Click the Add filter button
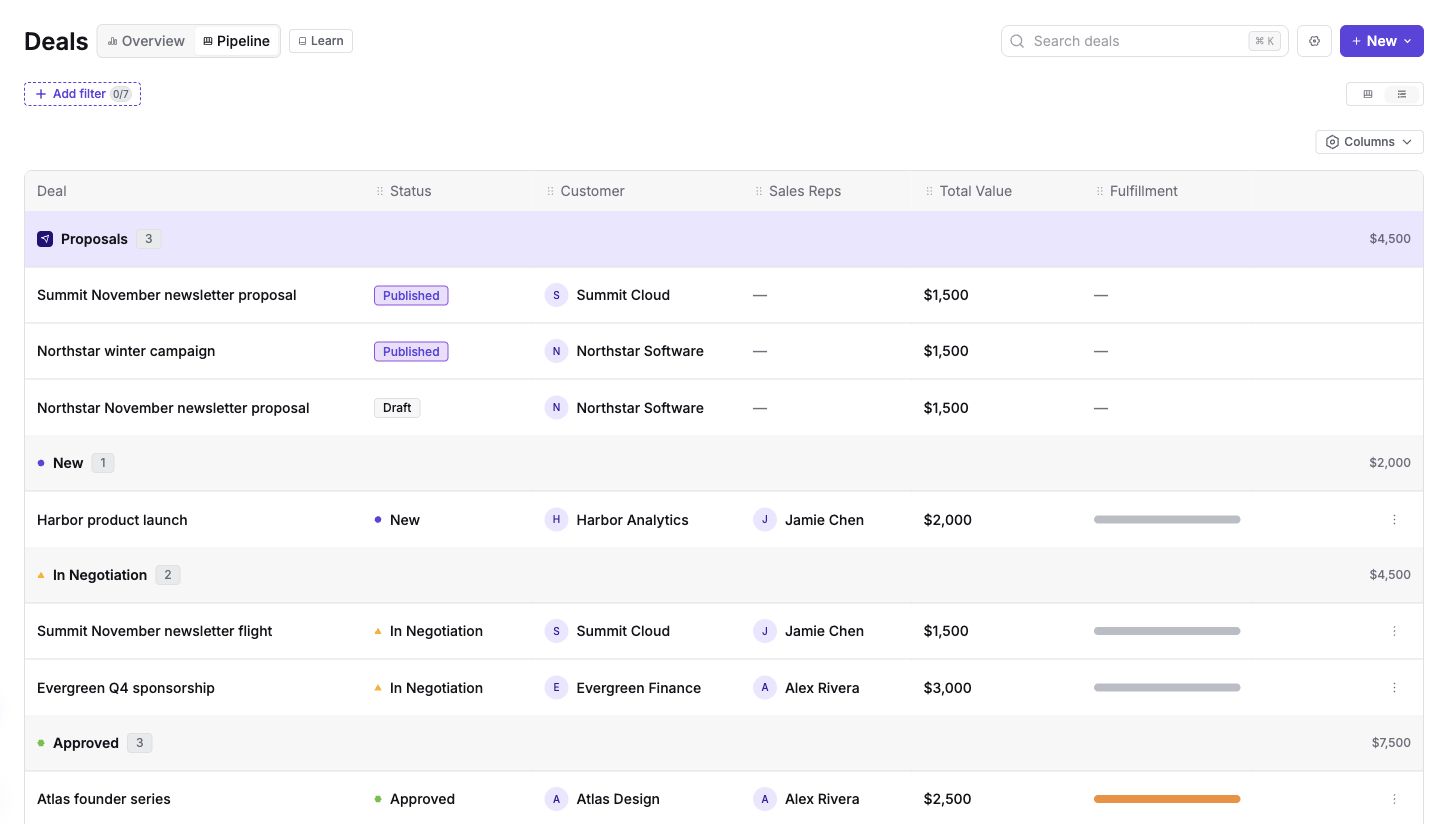The image size is (1448, 824). [x=82, y=94]
